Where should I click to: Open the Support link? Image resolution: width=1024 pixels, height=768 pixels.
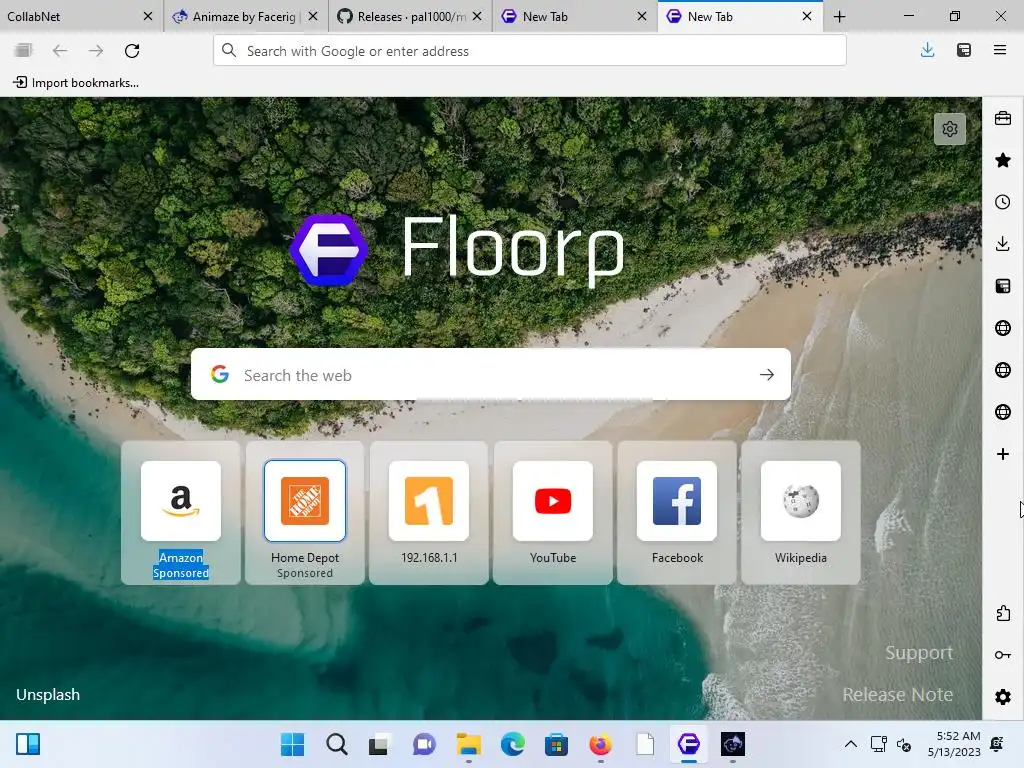[919, 652]
